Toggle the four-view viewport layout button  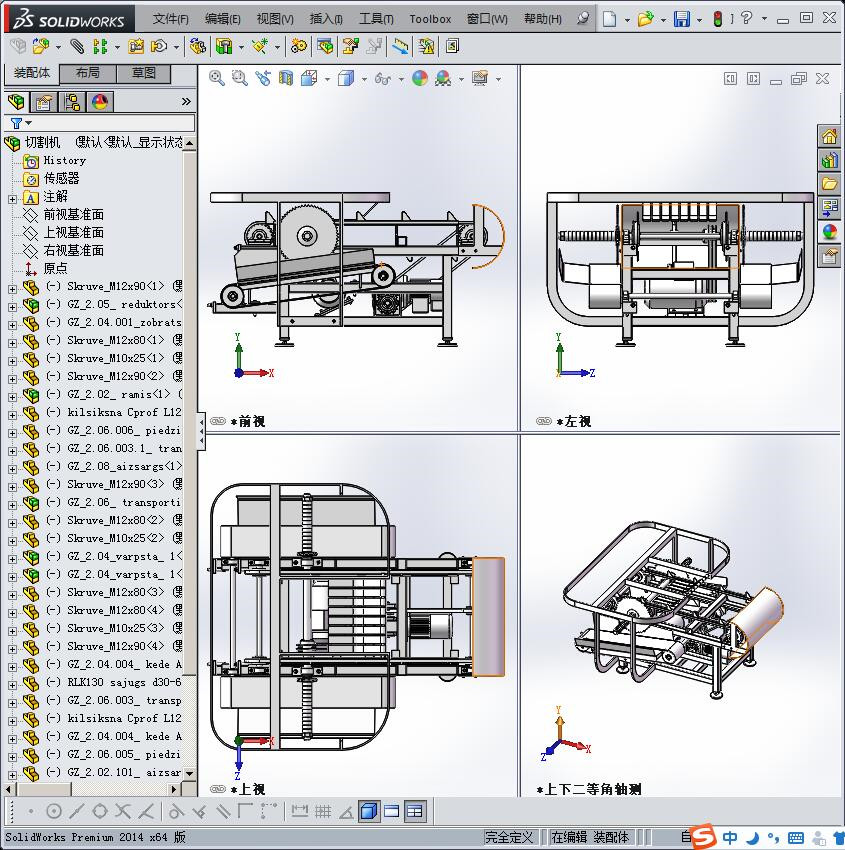click(414, 811)
